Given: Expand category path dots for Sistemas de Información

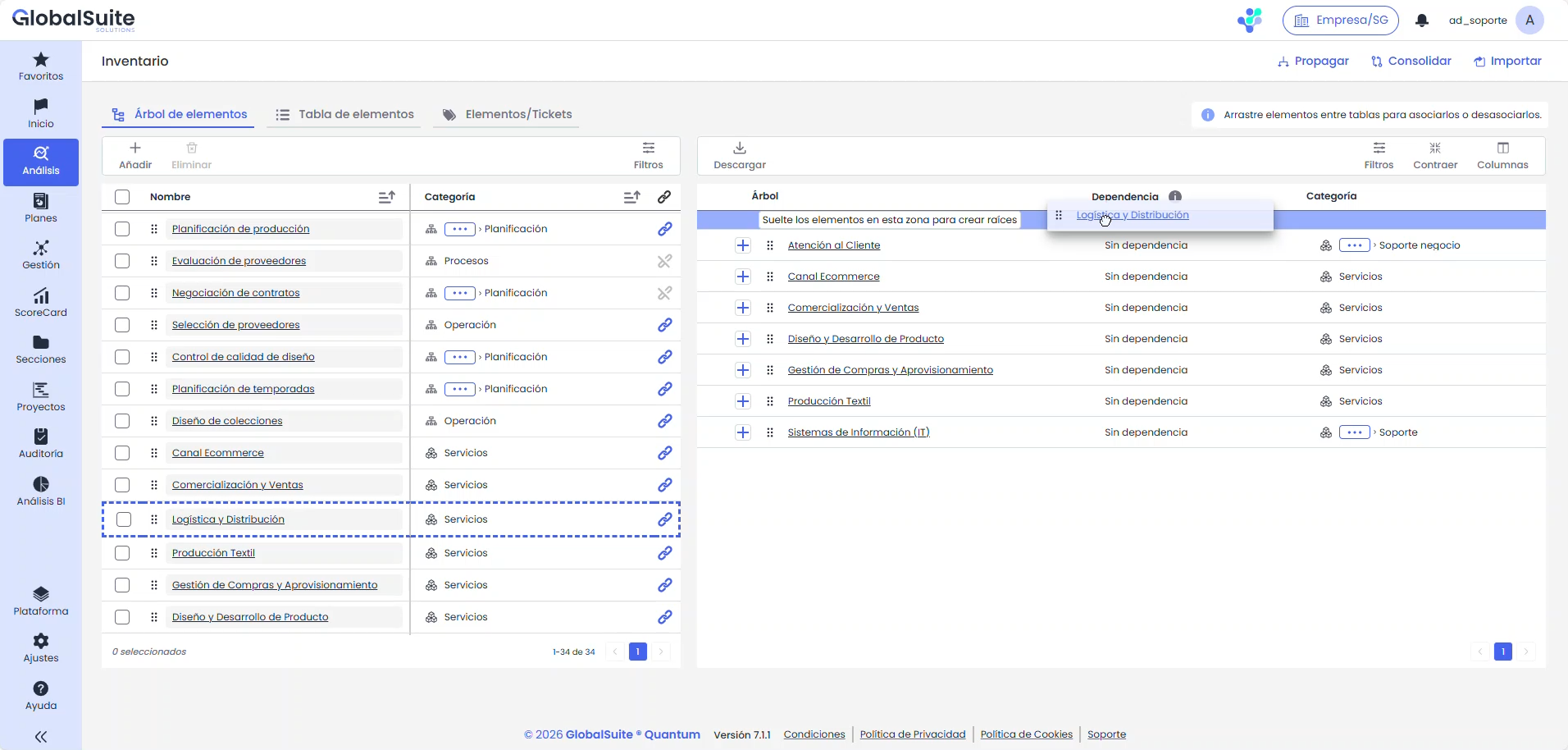Looking at the screenshot, I should (x=1354, y=432).
